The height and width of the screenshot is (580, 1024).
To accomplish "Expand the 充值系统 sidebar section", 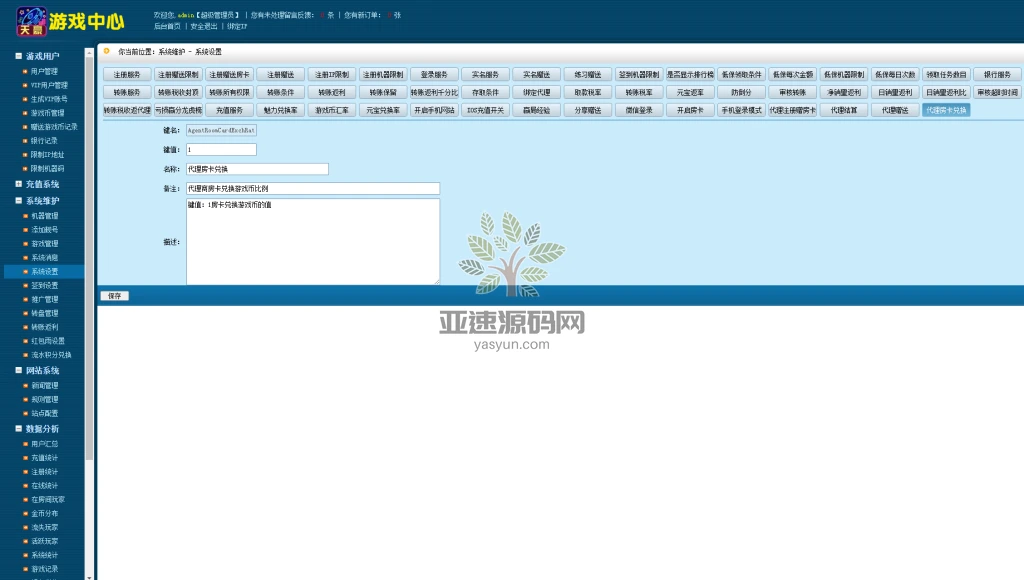I will [19, 184].
